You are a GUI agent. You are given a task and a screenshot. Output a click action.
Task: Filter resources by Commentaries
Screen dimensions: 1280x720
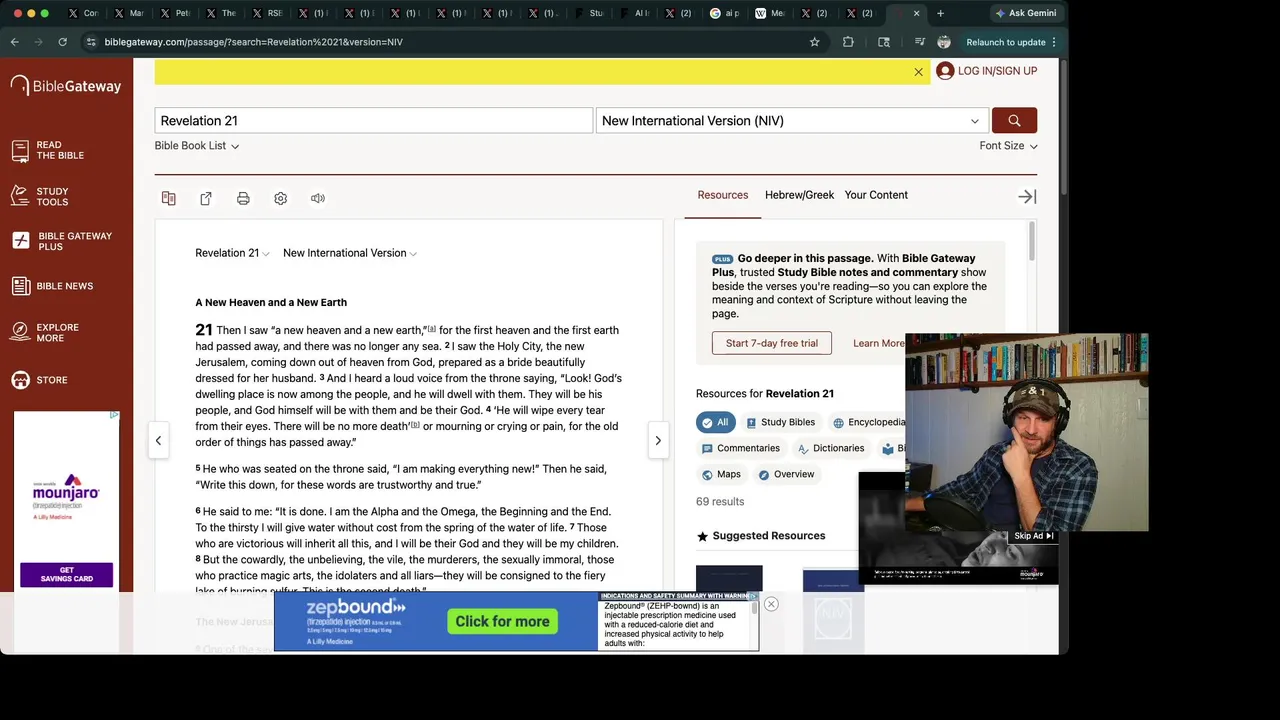[741, 448]
